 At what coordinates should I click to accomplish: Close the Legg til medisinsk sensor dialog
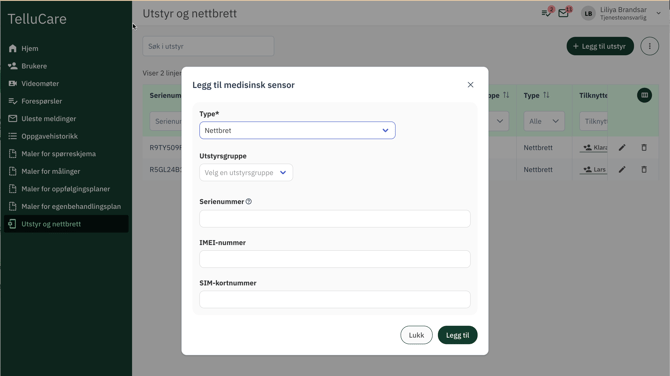(x=470, y=85)
